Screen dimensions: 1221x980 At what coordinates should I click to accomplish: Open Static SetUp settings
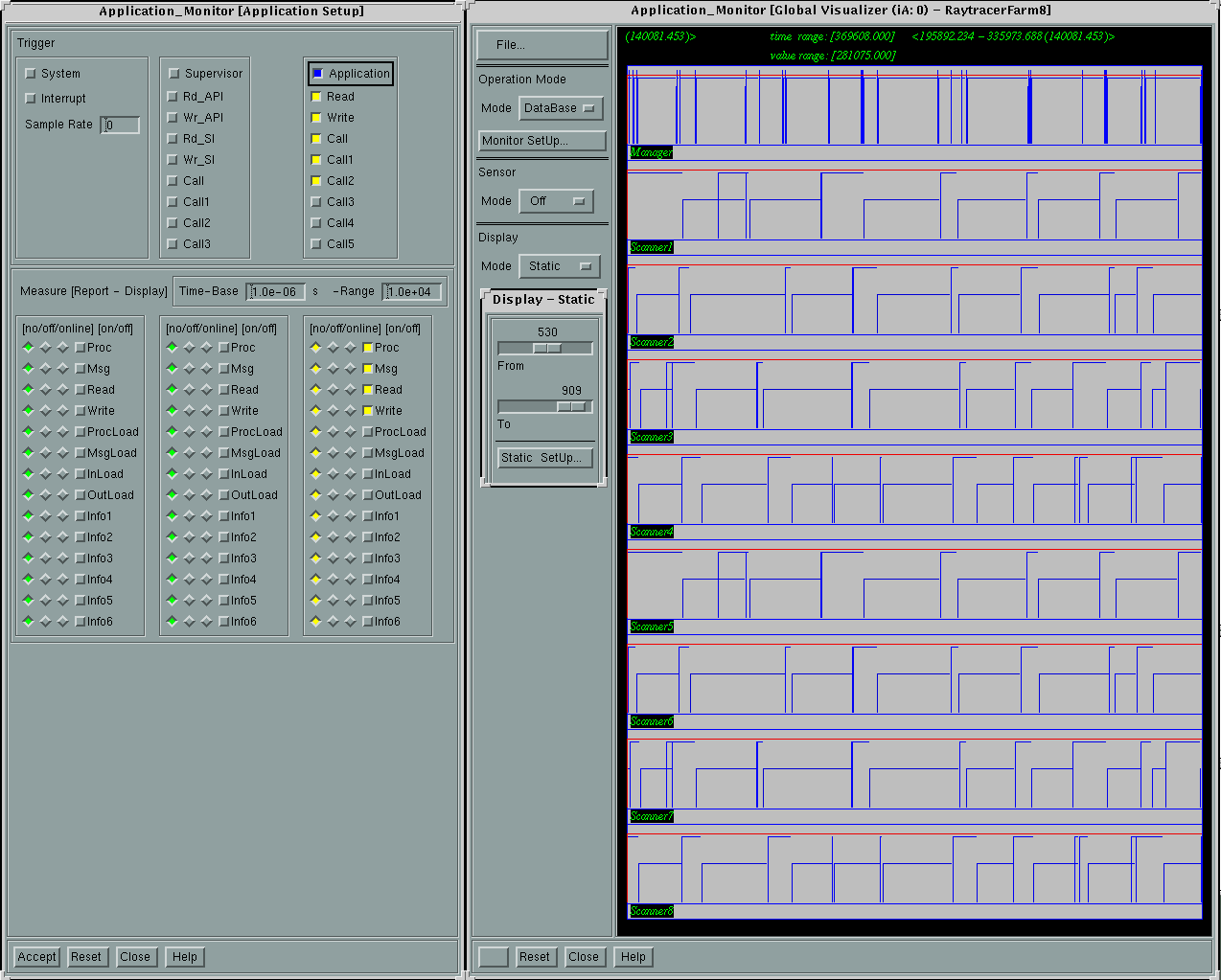545,458
